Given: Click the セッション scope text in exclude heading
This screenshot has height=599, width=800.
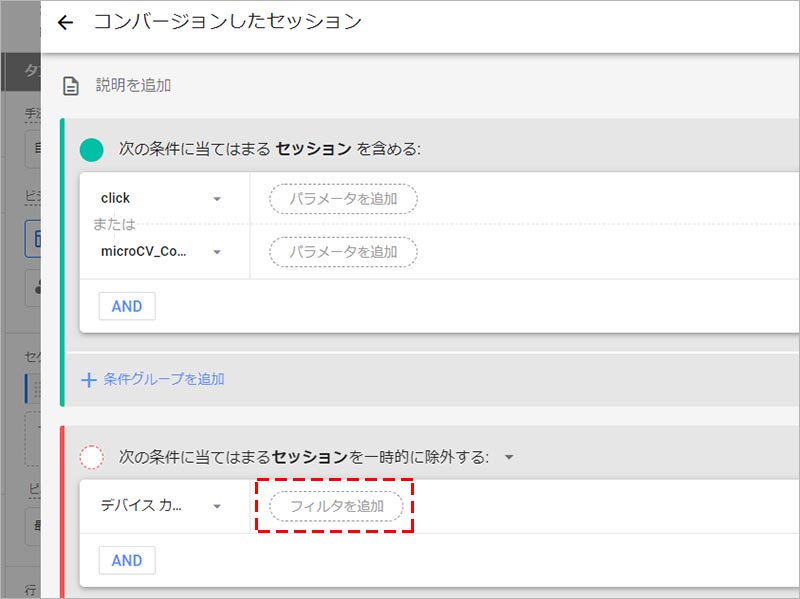Looking at the screenshot, I should point(308,457).
